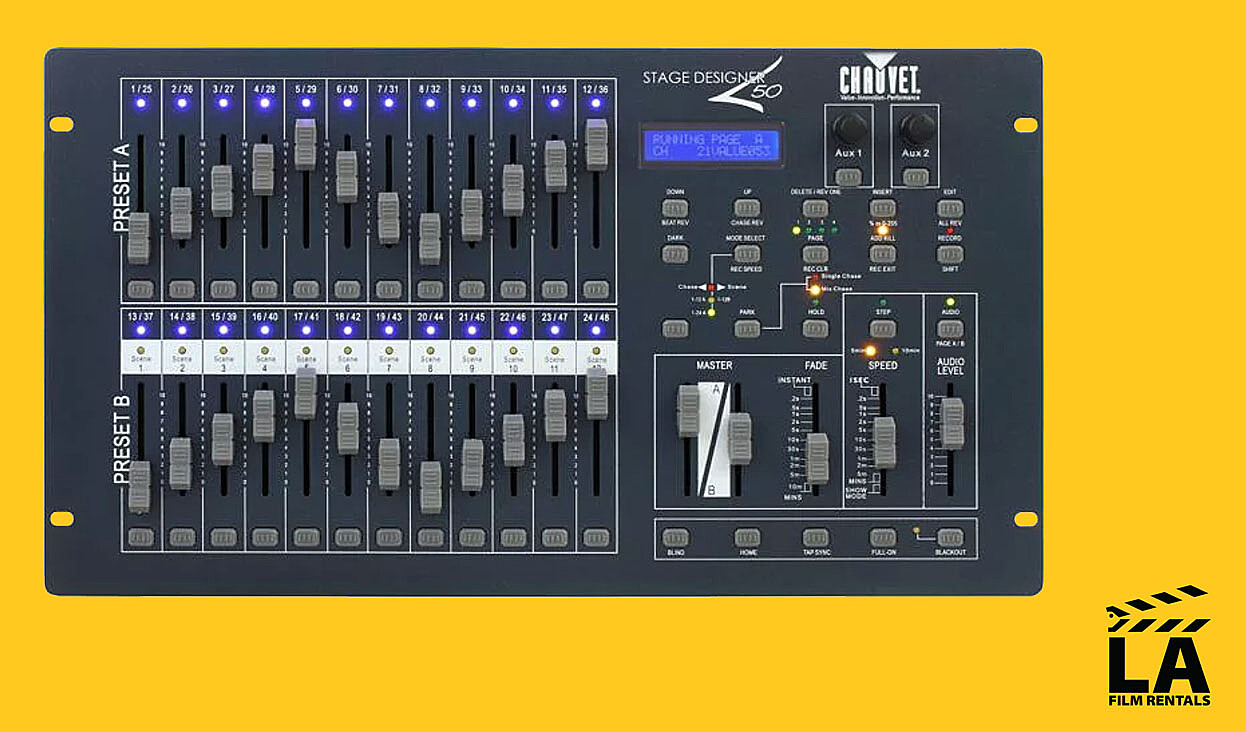This screenshot has width=1246, height=732.
Task: Push the STEP button above SPEED
Action: tap(882, 328)
